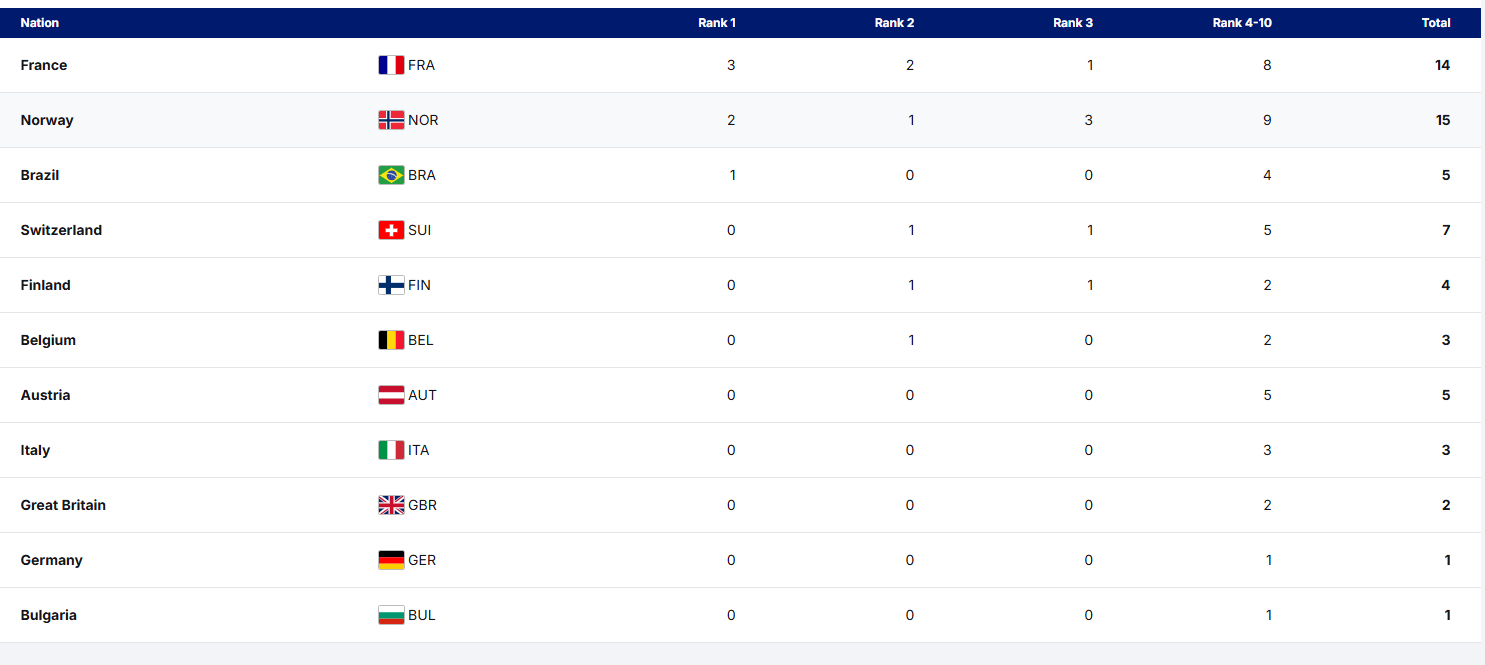Click the Belgium flag icon
Image resolution: width=1485 pixels, height=665 pixels.
point(391,340)
